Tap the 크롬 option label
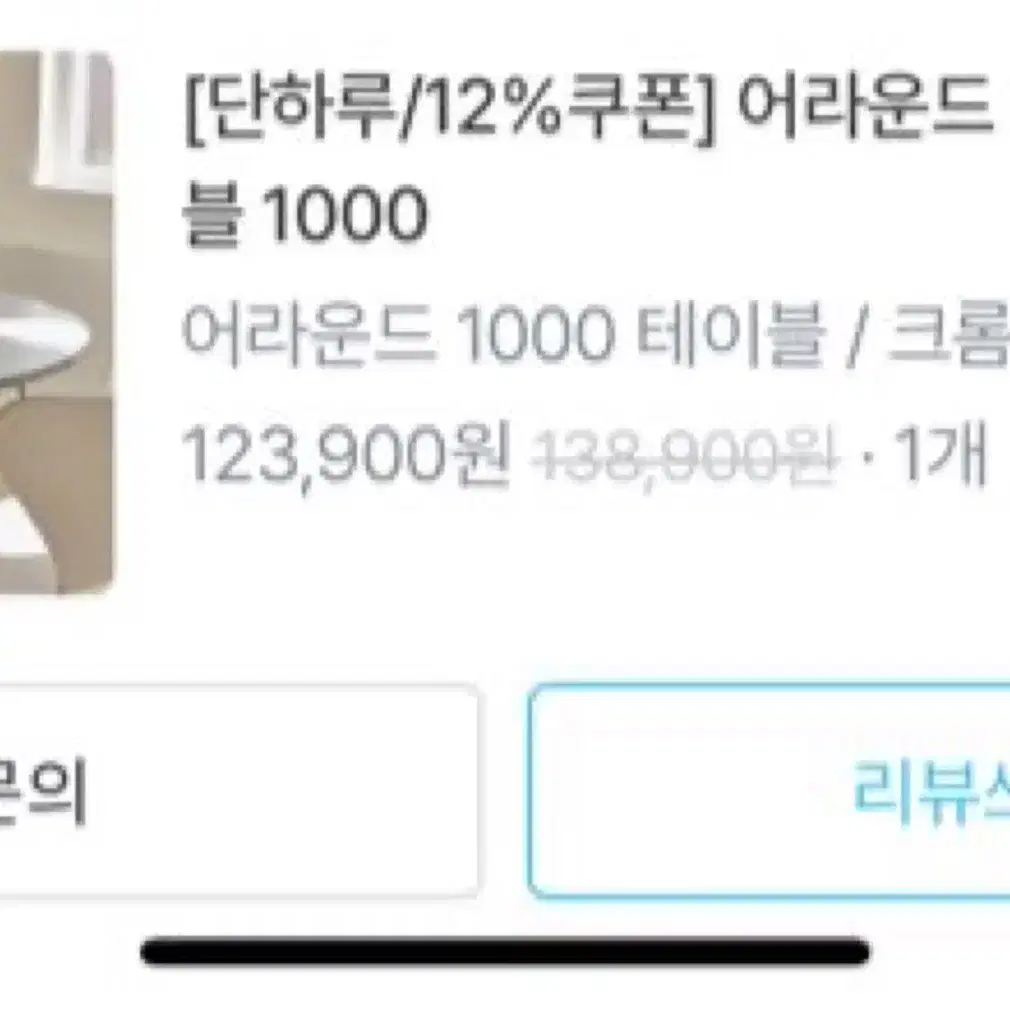The image size is (1010, 1010). tap(948, 334)
